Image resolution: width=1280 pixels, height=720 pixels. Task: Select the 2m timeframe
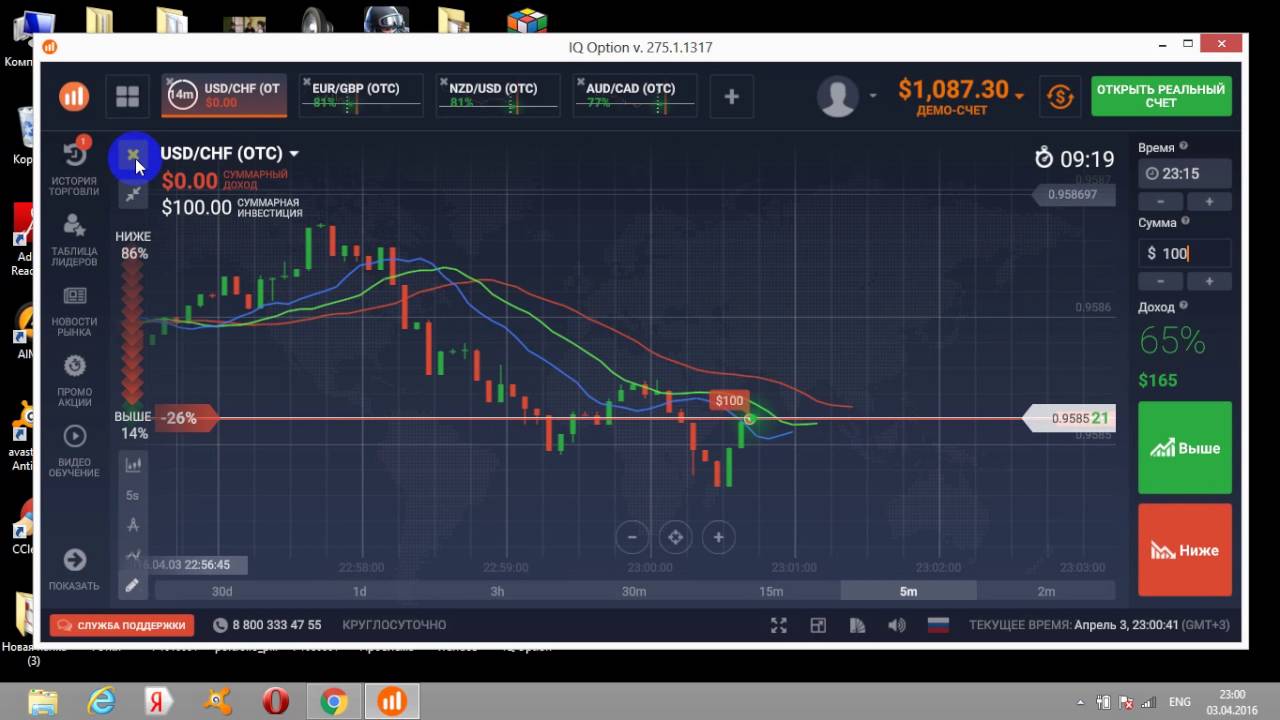pos(1046,591)
